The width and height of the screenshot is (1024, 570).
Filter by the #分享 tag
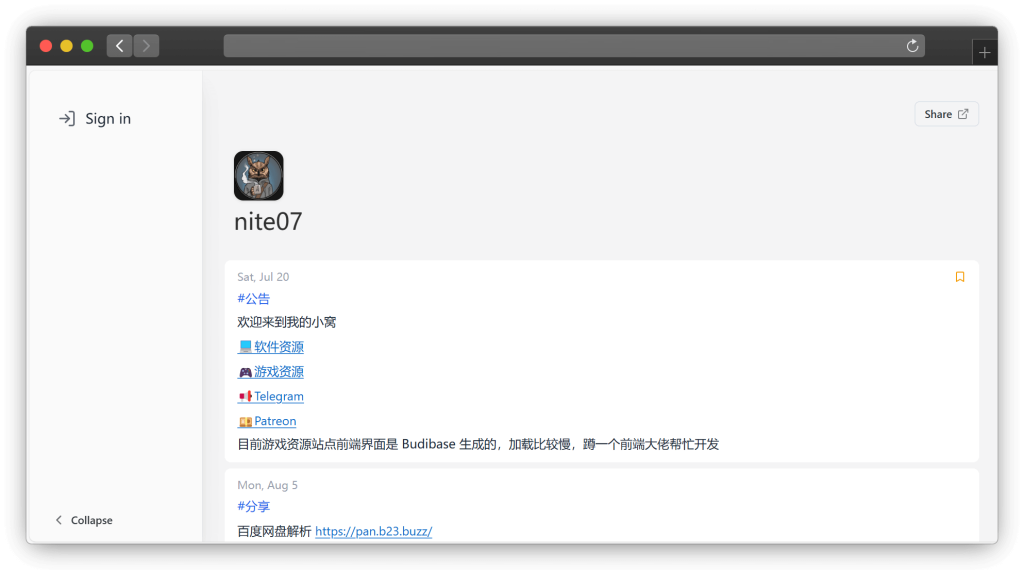pyautogui.click(x=253, y=507)
